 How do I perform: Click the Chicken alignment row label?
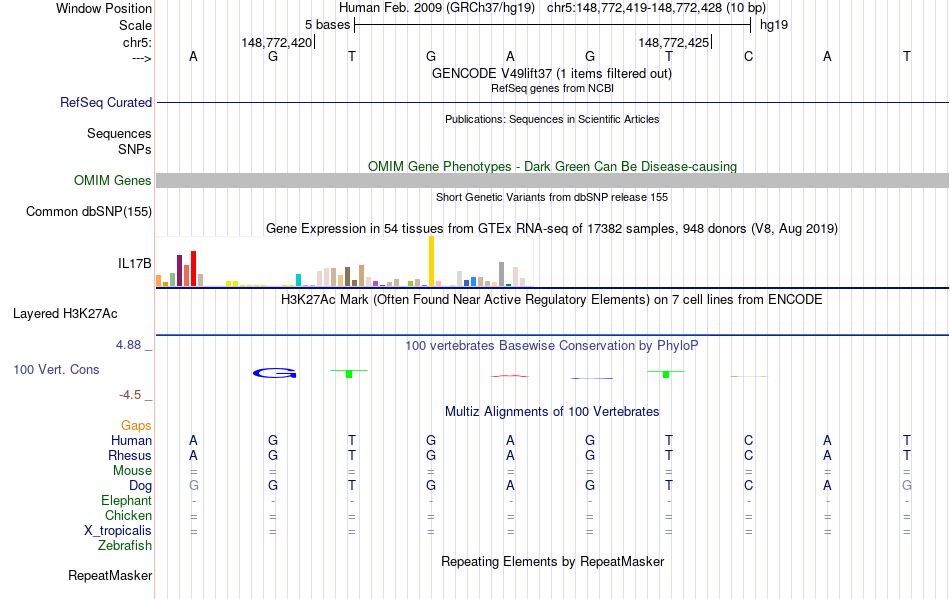(128, 515)
